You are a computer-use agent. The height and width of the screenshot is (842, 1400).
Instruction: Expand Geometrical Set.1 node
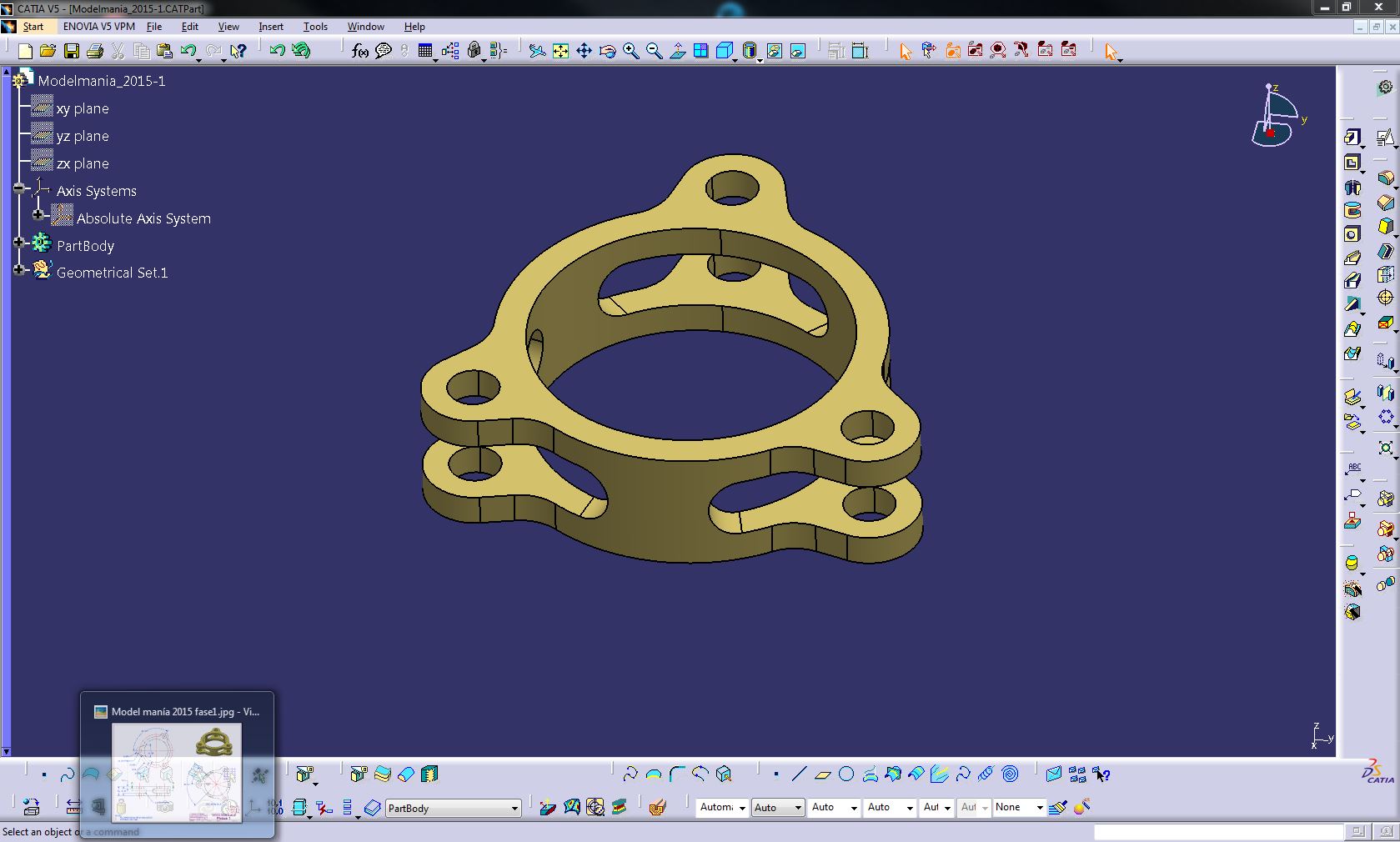click(x=19, y=270)
